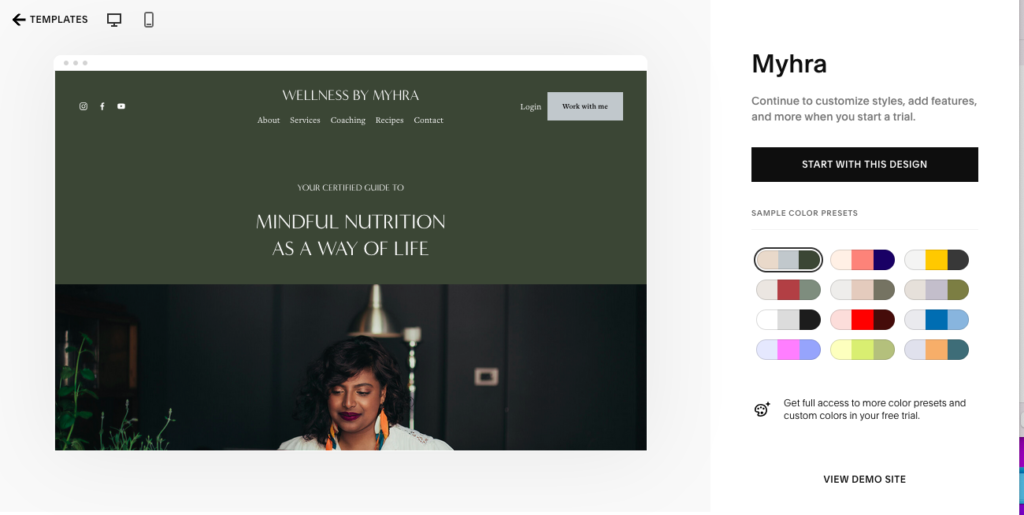The width and height of the screenshot is (1024, 515).
Task: Choose the white, blue and light blue preset
Action: [936, 320]
